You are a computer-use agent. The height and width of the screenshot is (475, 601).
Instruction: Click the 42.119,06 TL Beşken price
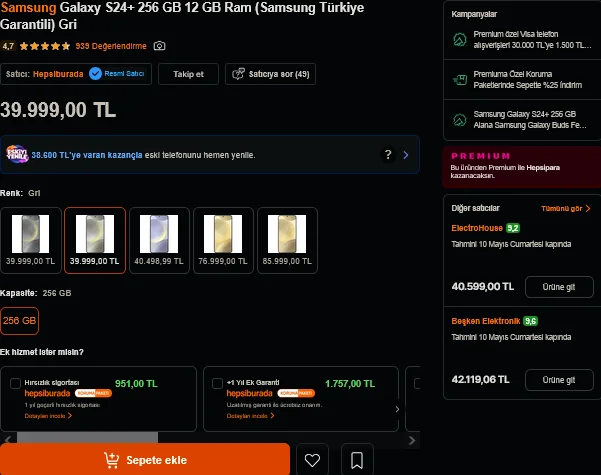tap(480, 380)
